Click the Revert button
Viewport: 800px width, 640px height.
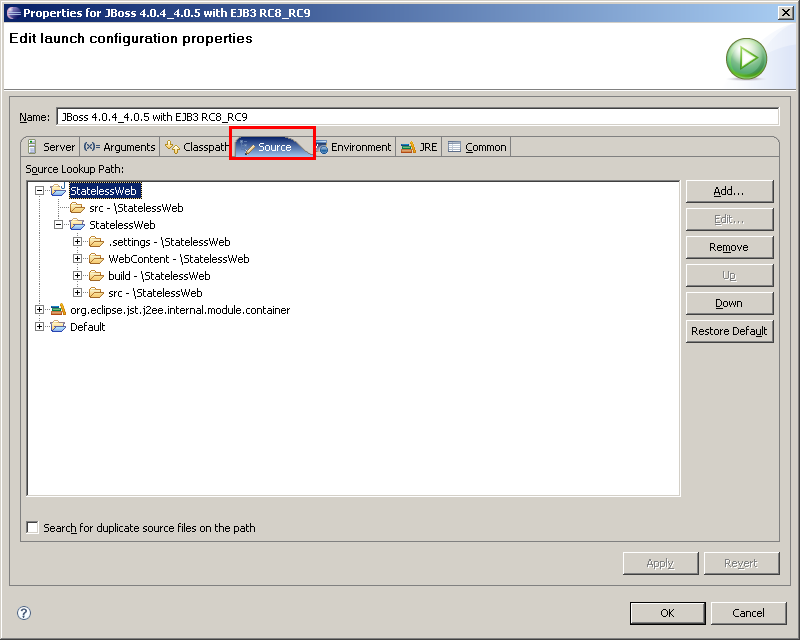coord(741,563)
